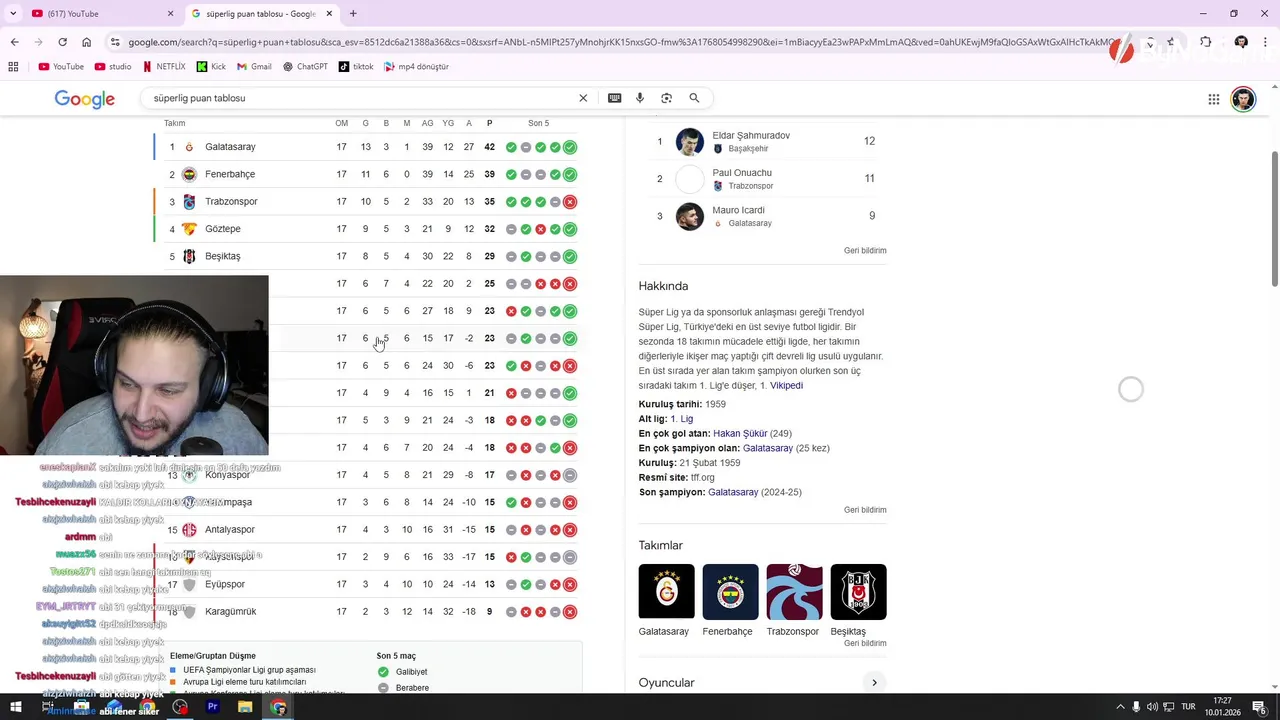Open the mp4 dönüştür bookmark
The height and width of the screenshot is (720, 1280).
tap(416, 67)
